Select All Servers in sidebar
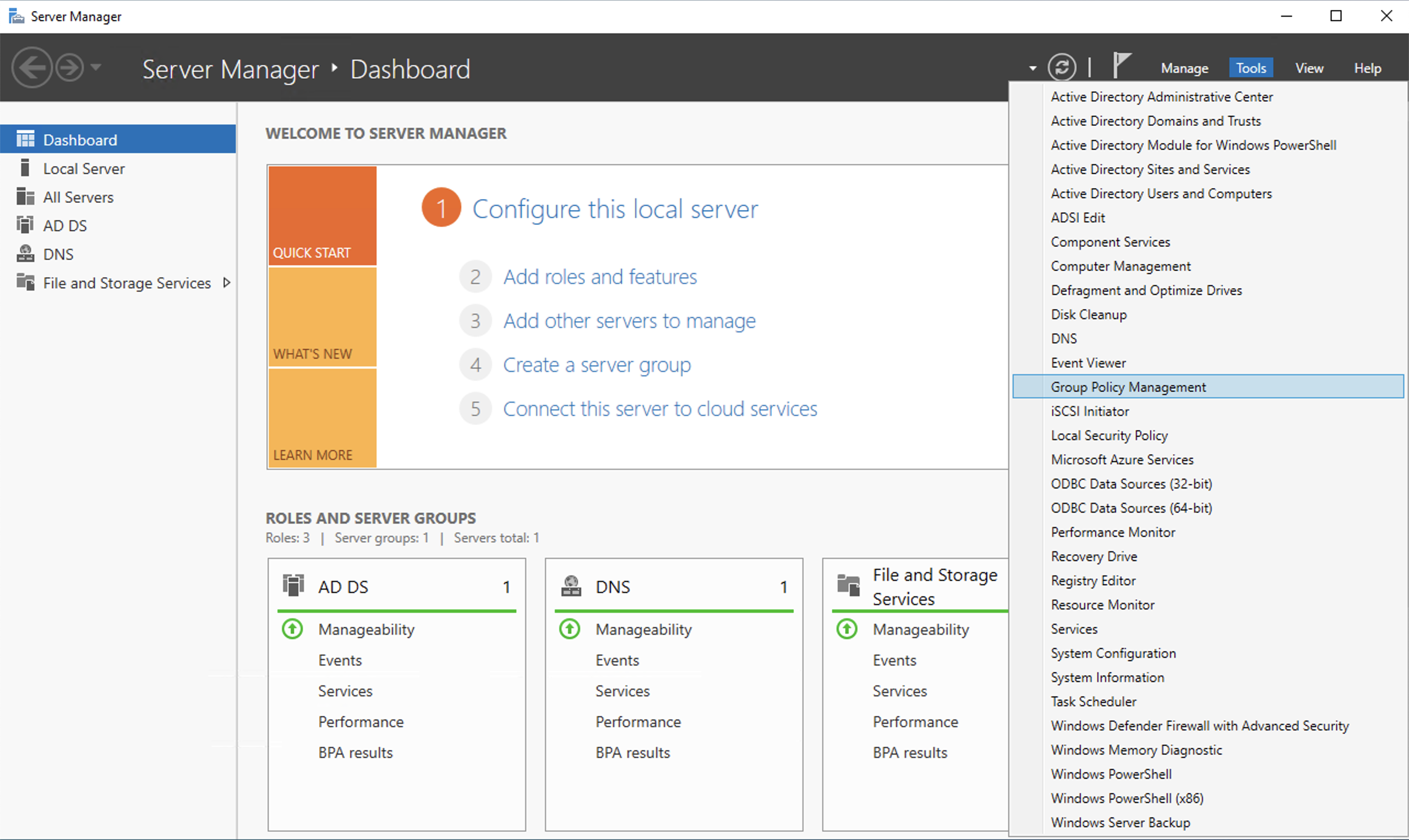The height and width of the screenshot is (840, 1409). pyautogui.click(x=78, y=197)
